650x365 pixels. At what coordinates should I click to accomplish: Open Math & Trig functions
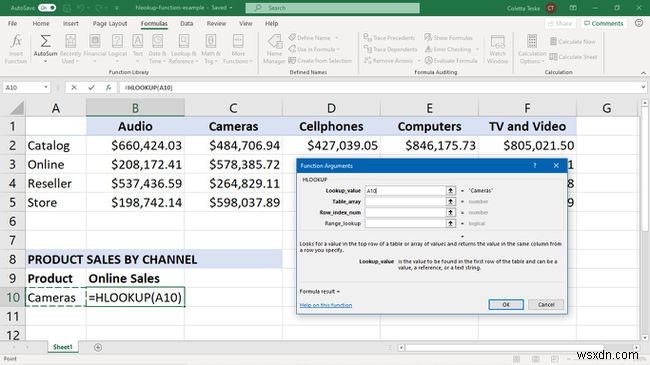pyautogui.click(x=211, y=49)
